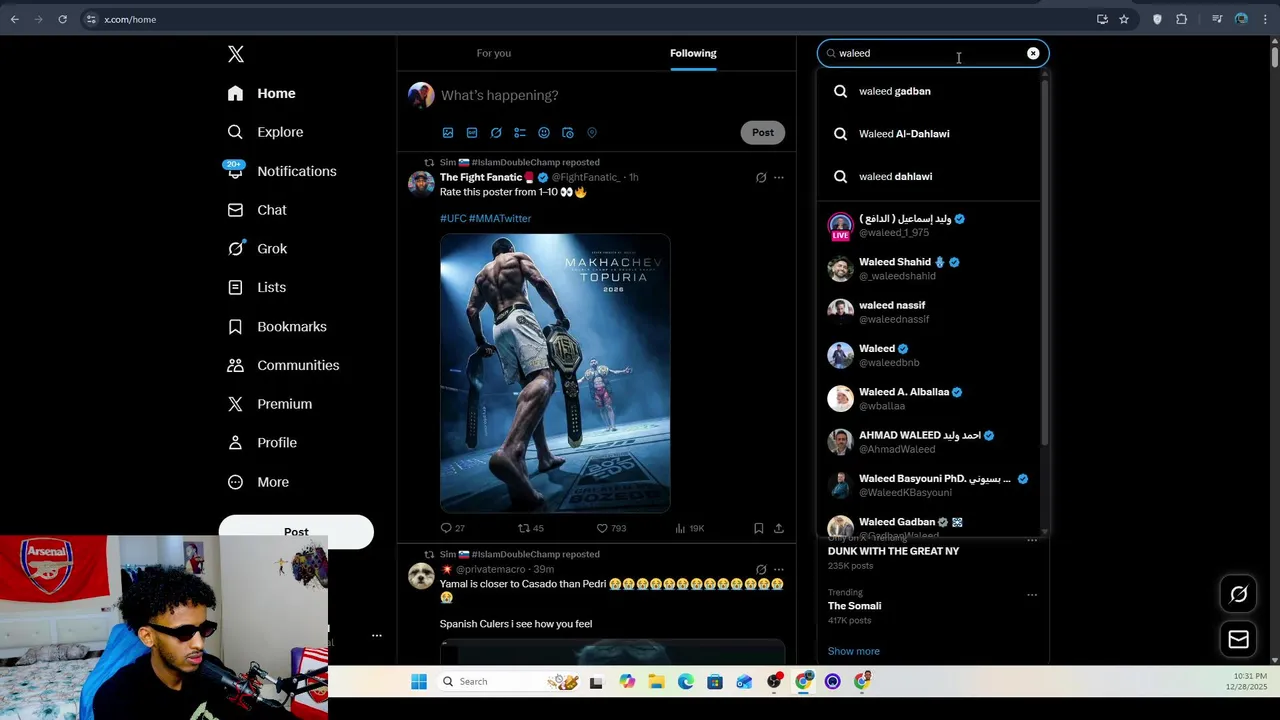Clear the search box text
This screenshot has width=1280, height=720.
point(1033,53)
